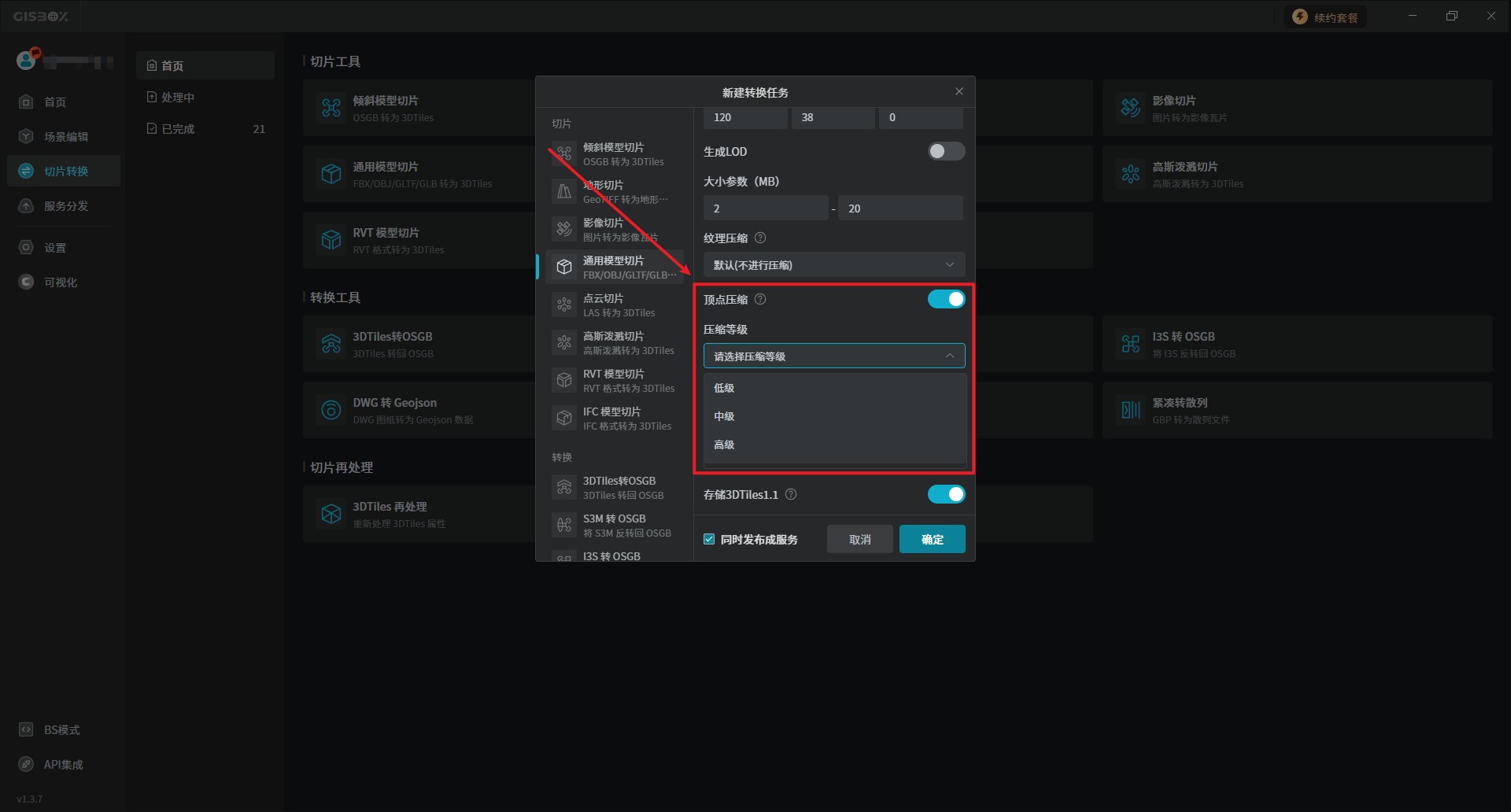Image resolution: width=1511 pixels, height=812 pixels.
Task: Click the 紧凑转散列 tool icon
Action: coord(1130,410)
